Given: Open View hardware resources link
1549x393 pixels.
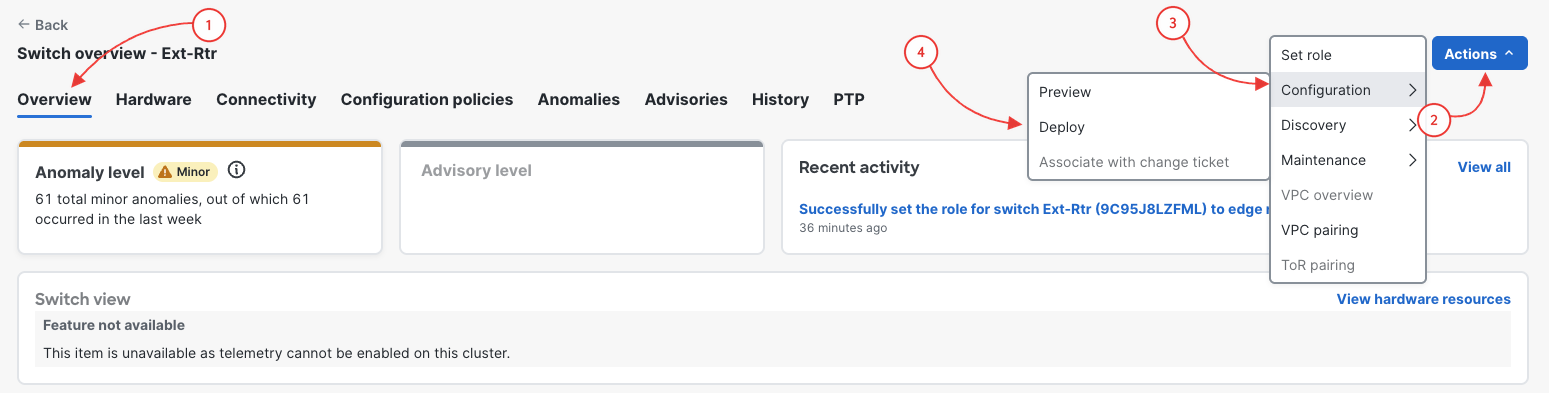Looking at the screenshot, I should (x=1424, y=299).
